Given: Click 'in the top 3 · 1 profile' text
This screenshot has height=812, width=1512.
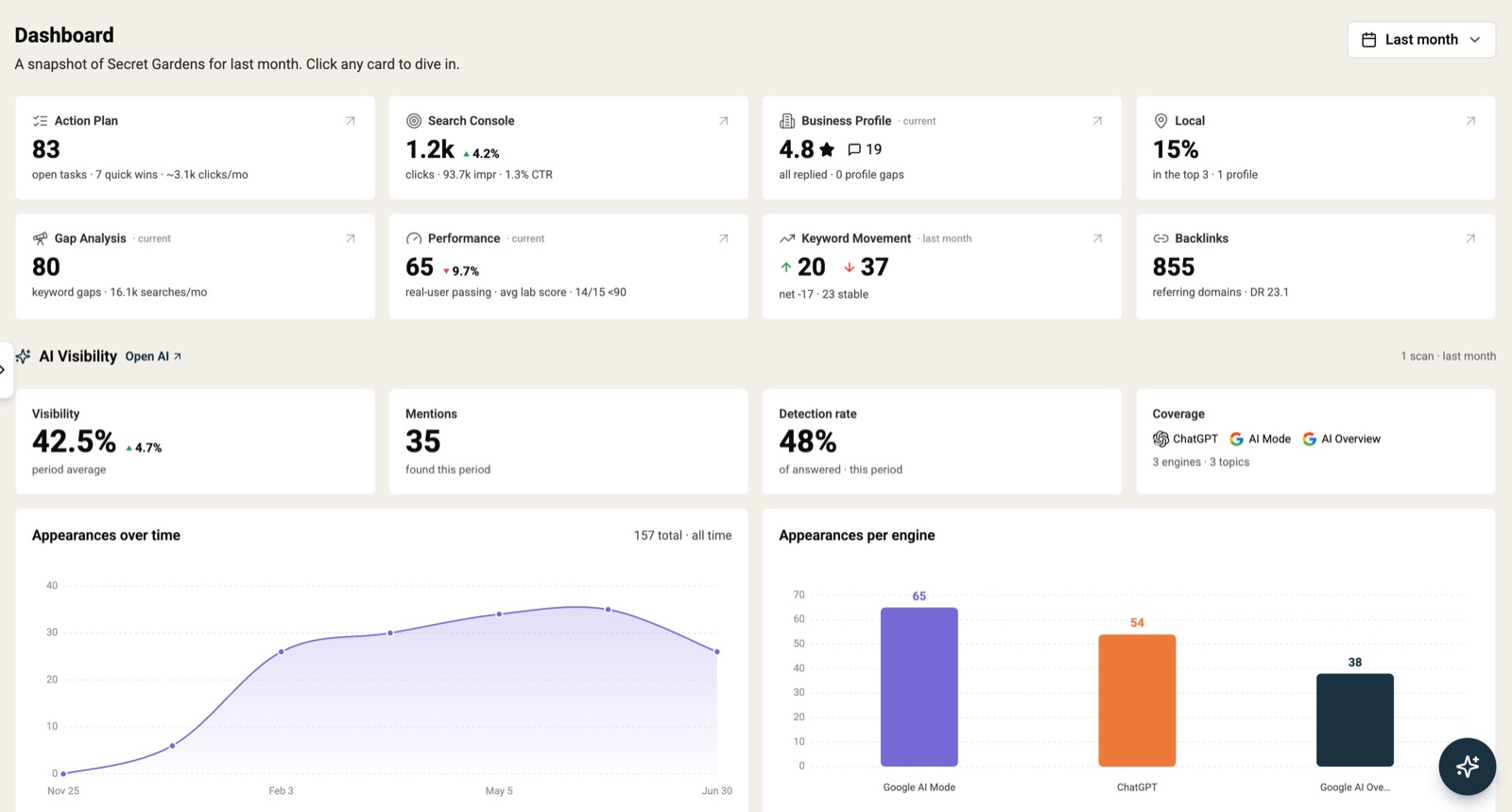Looking at the screenshot, I should (x=1205, y=175).
